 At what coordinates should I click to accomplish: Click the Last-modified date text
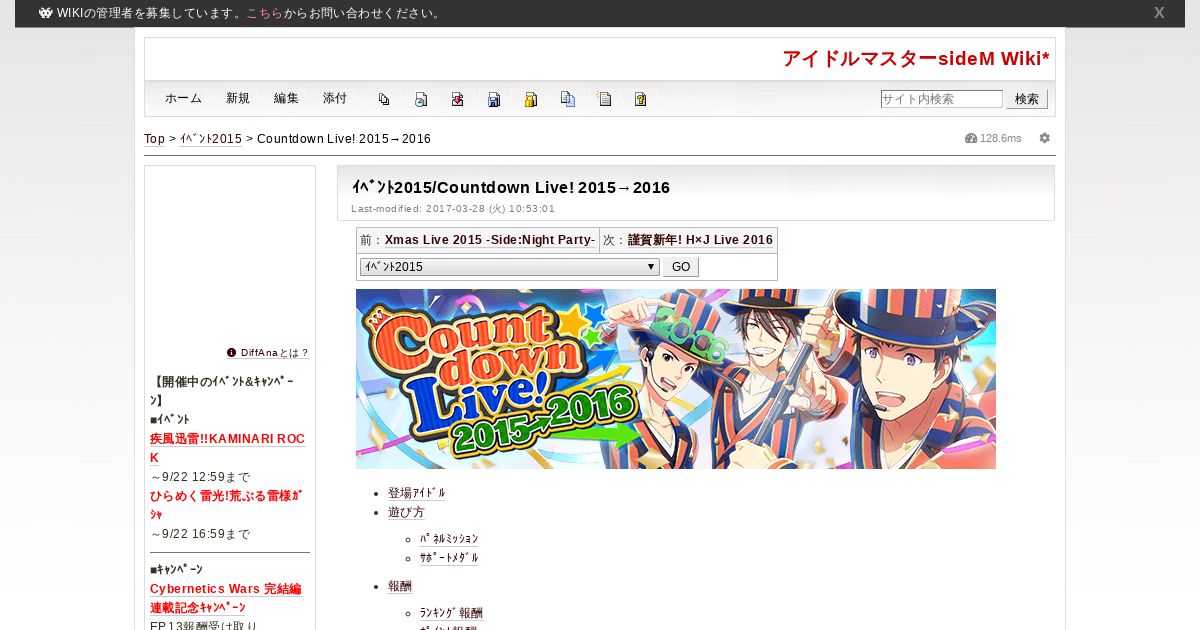453,209
